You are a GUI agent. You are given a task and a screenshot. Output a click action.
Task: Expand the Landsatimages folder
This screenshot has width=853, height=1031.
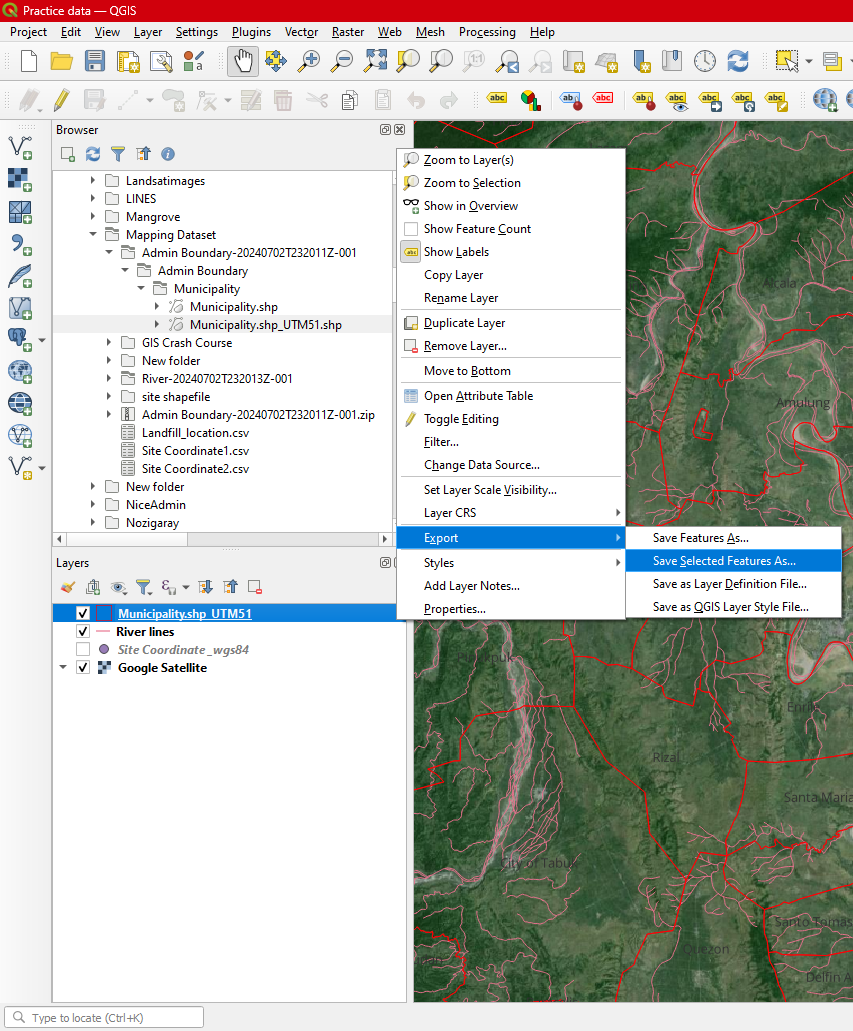tap(93, 181)
